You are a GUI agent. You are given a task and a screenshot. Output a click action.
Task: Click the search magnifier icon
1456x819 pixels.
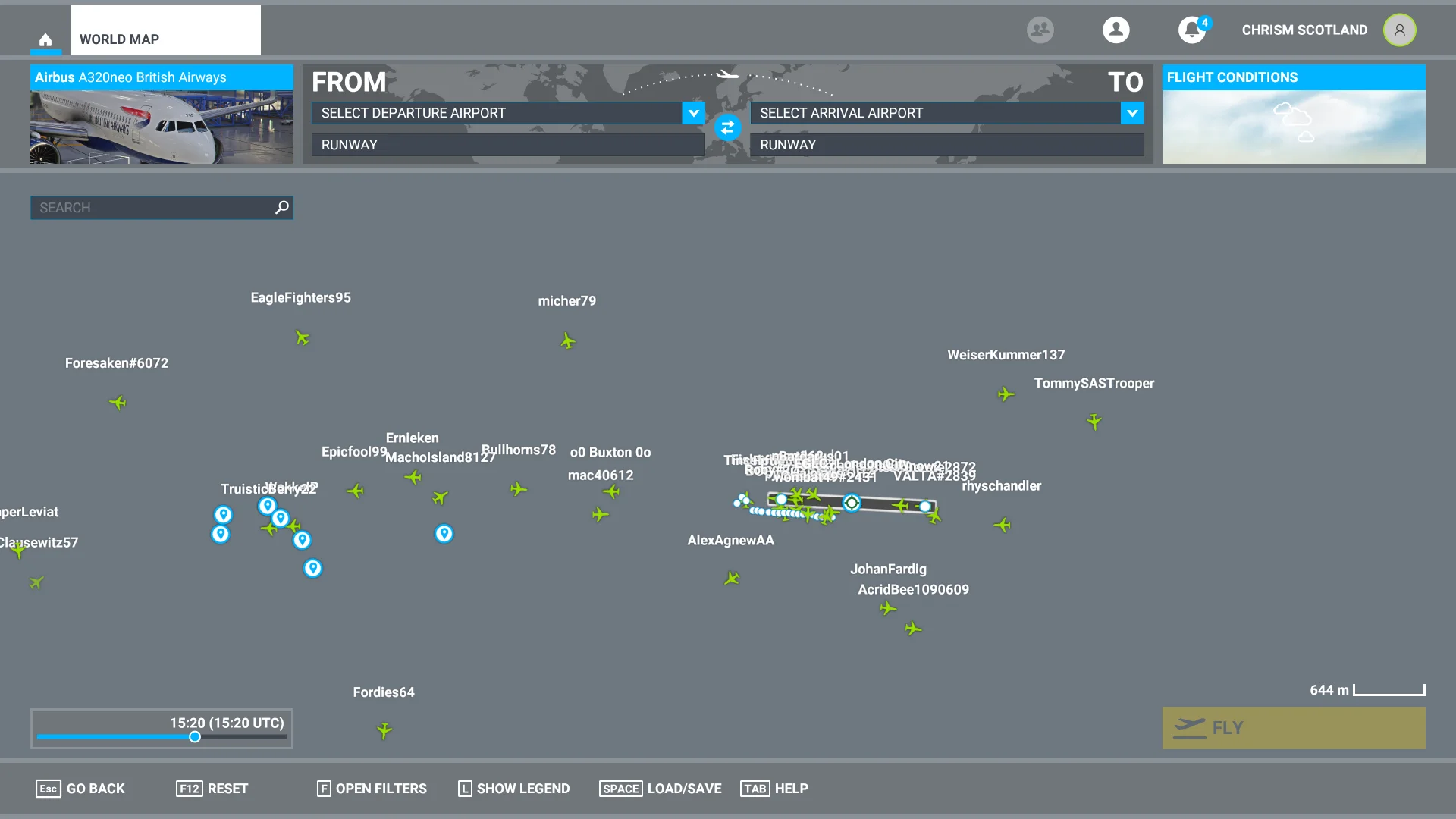pyautogui.click(x=282, y=207)
